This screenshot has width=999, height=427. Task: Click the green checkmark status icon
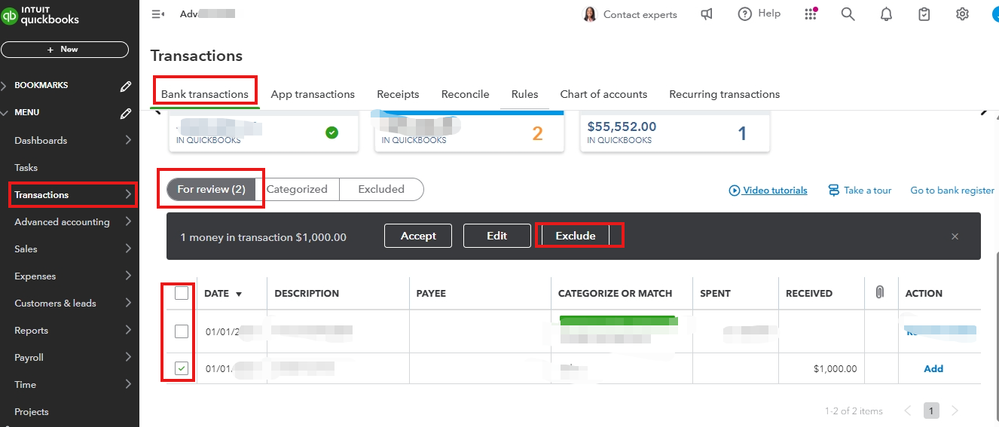pos(332,133)
